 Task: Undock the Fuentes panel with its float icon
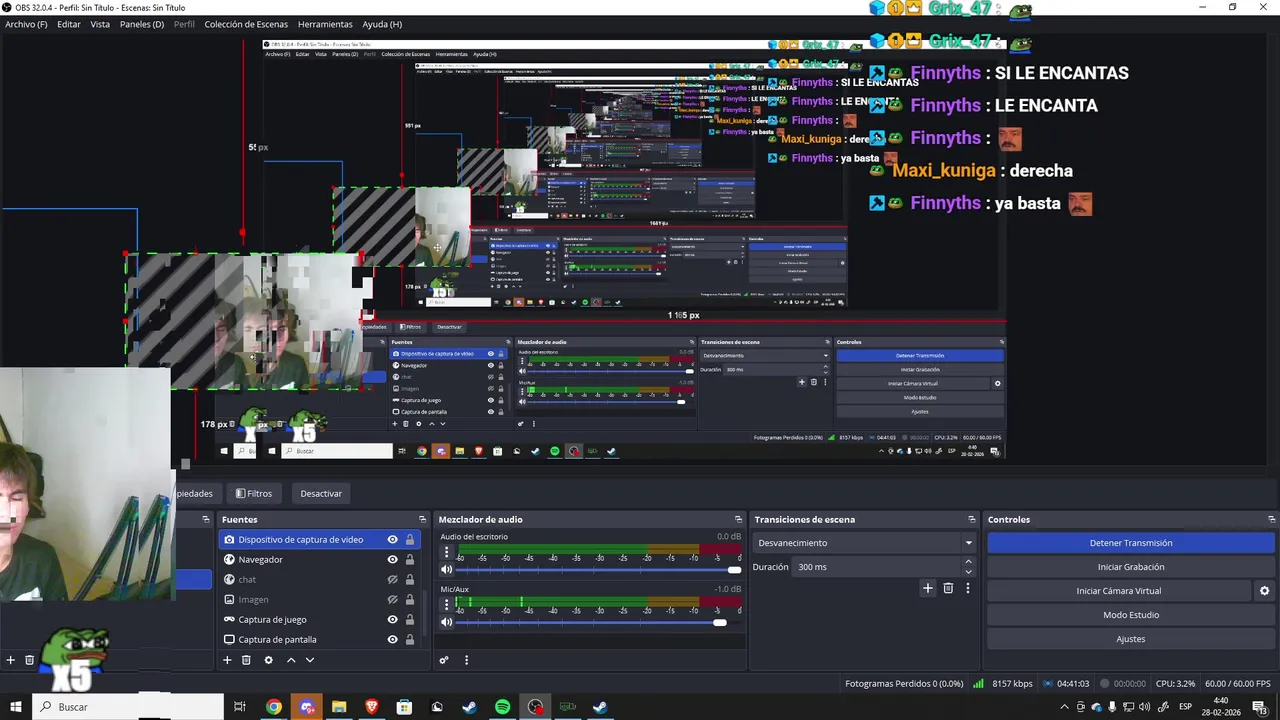pyautogui.click(x=422, y=519)
